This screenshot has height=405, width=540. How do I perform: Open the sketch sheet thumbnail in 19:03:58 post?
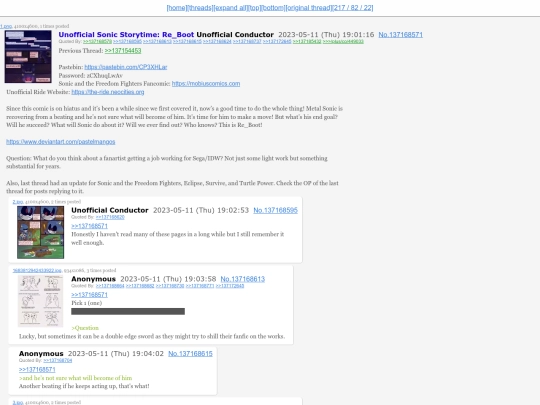pyautogui.click(x=41, y=301)
